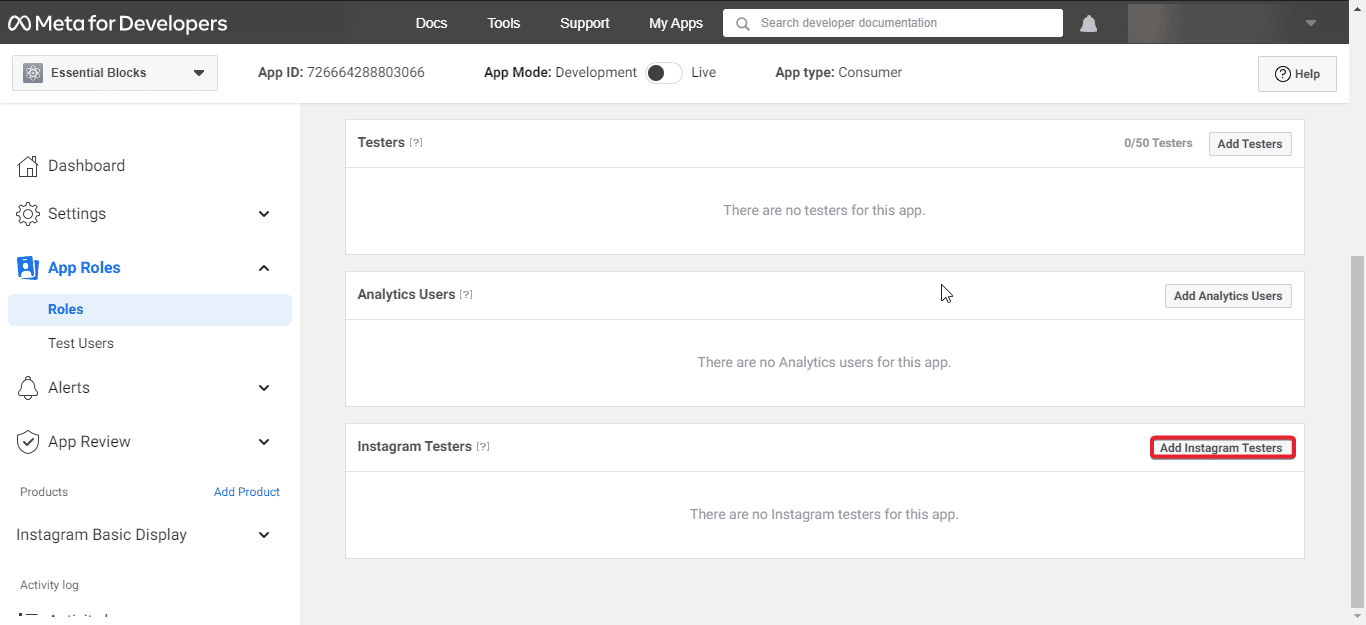This screenshot has height=625, width=1366.
Task: Go to My Apps
Action: 676,23
